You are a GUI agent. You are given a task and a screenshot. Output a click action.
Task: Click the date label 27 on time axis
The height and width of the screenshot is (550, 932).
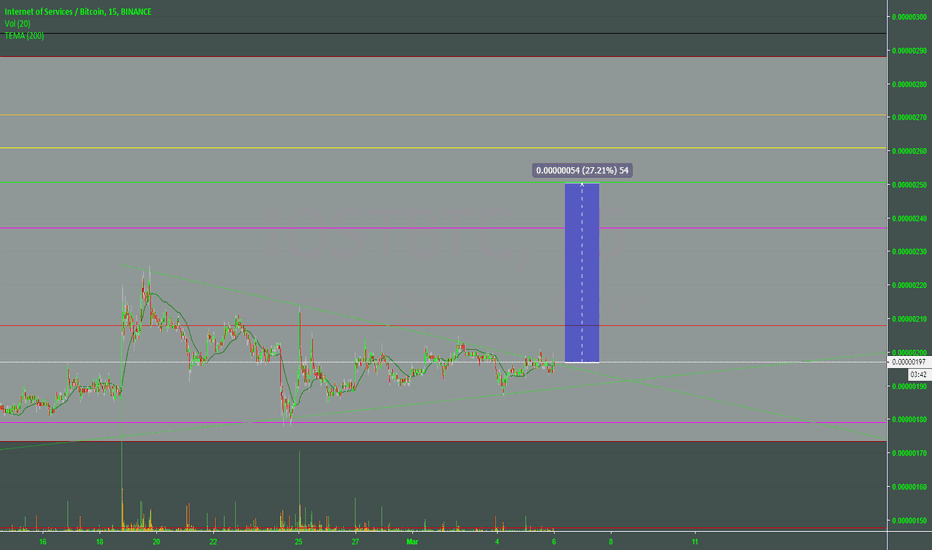click(355, 542)
